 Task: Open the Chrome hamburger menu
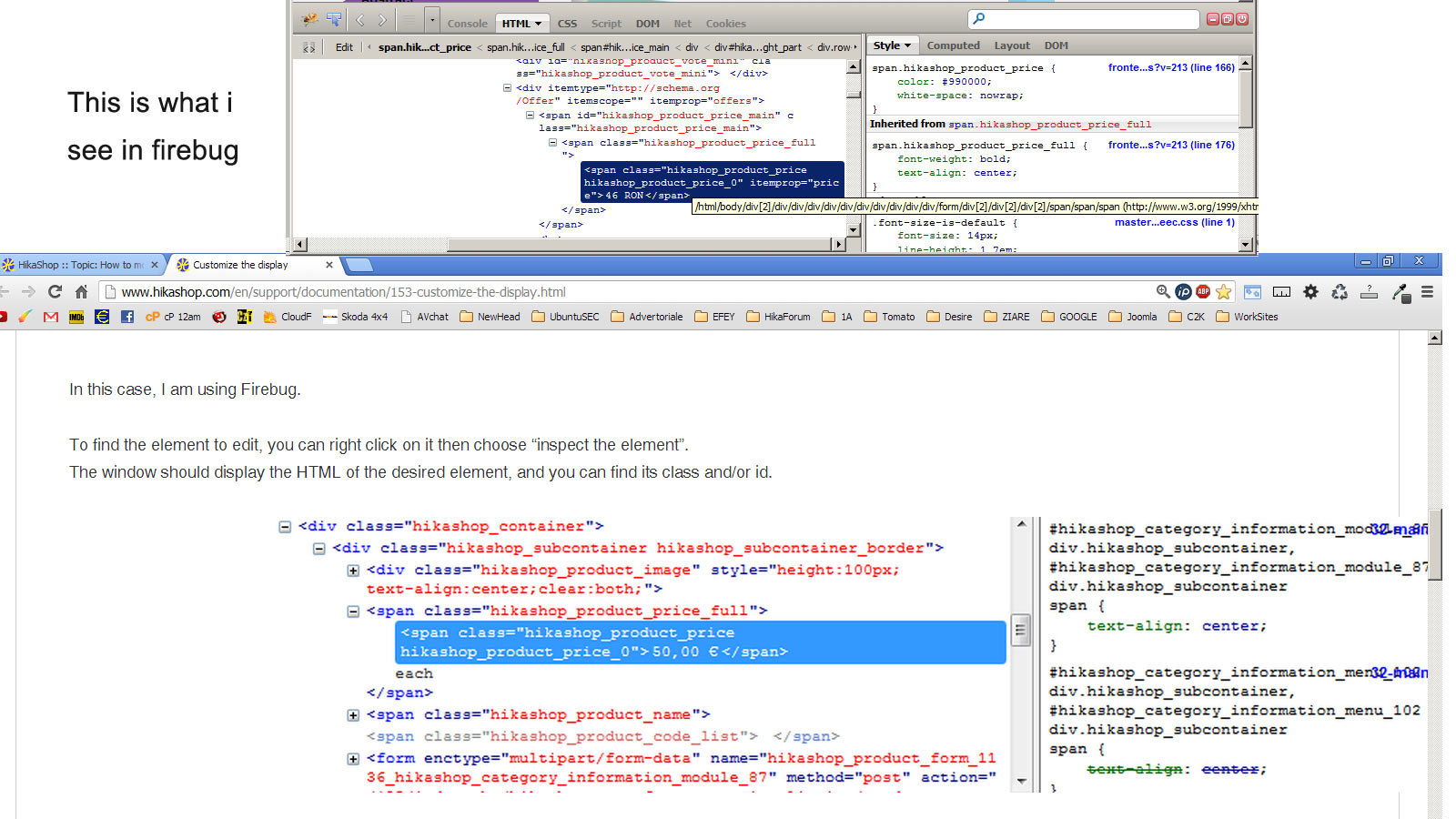coord(1427,291)
